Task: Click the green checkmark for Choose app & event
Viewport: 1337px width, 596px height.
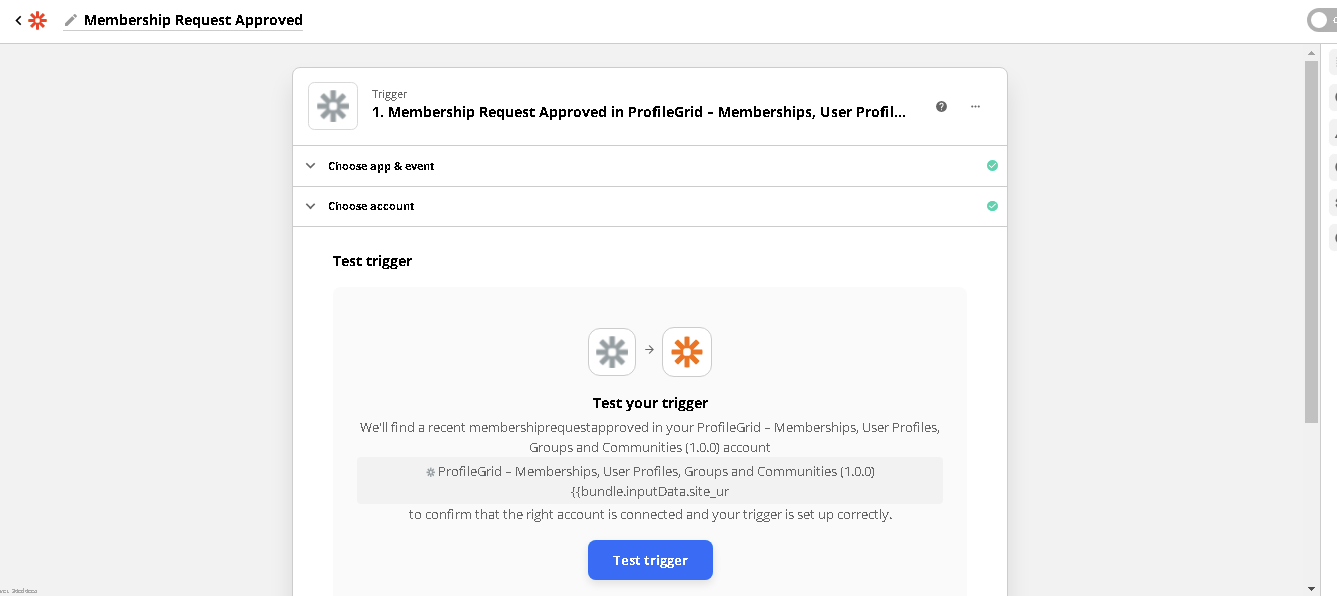Action: [992, 166]
